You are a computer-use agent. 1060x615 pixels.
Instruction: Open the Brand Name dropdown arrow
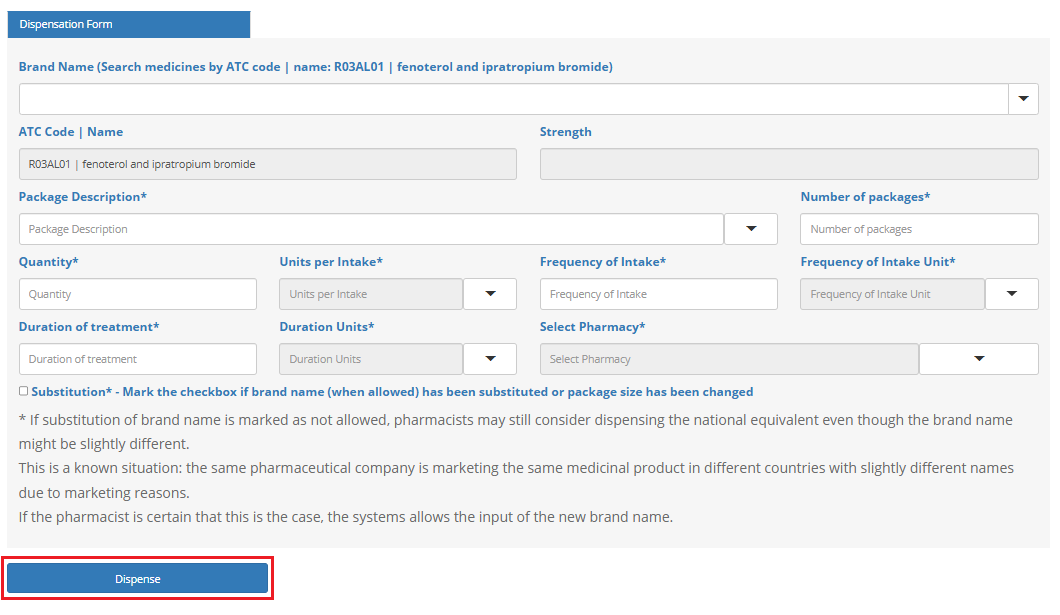(x=1023, y=99)
